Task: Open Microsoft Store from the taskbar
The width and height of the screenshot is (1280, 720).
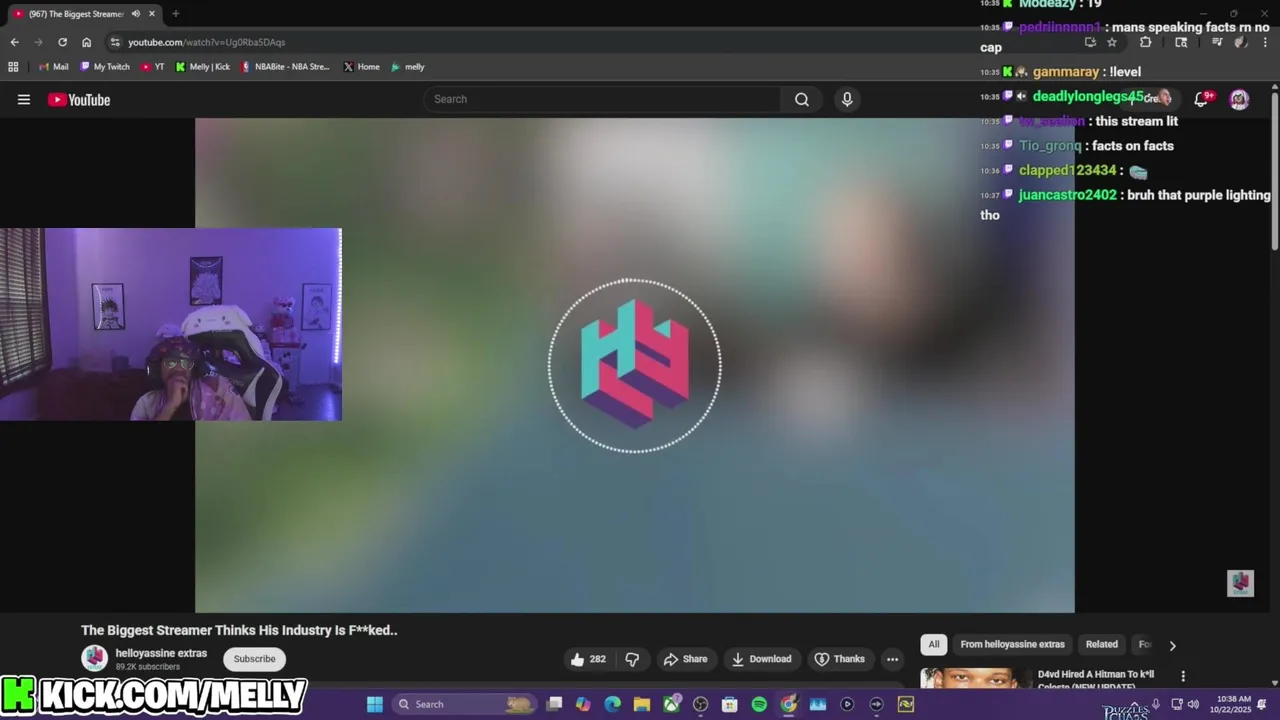Action: click(x=730, y=704)
